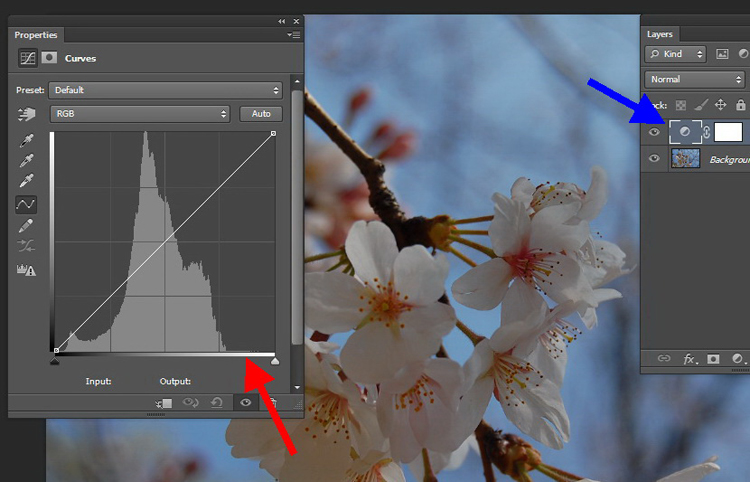Pick the white point eyedropper
Image resolution: width=750 pixels, height=482 pixels.
tap(26, 181)
